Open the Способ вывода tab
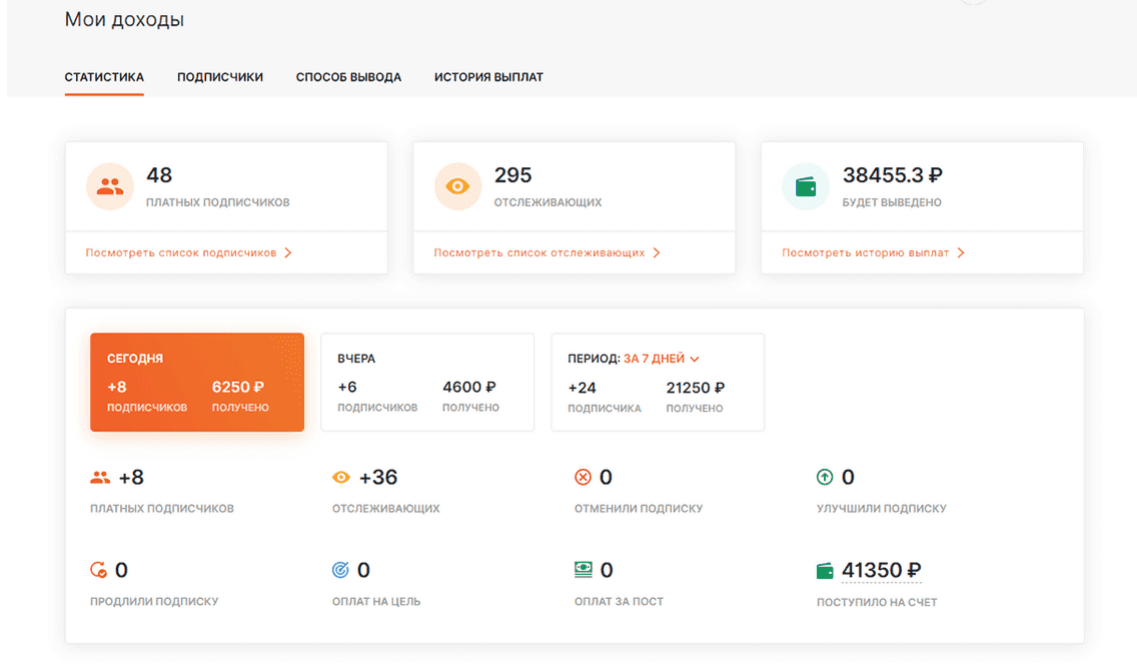Screen dimensions: 1137x670 [x=348, y=77]
